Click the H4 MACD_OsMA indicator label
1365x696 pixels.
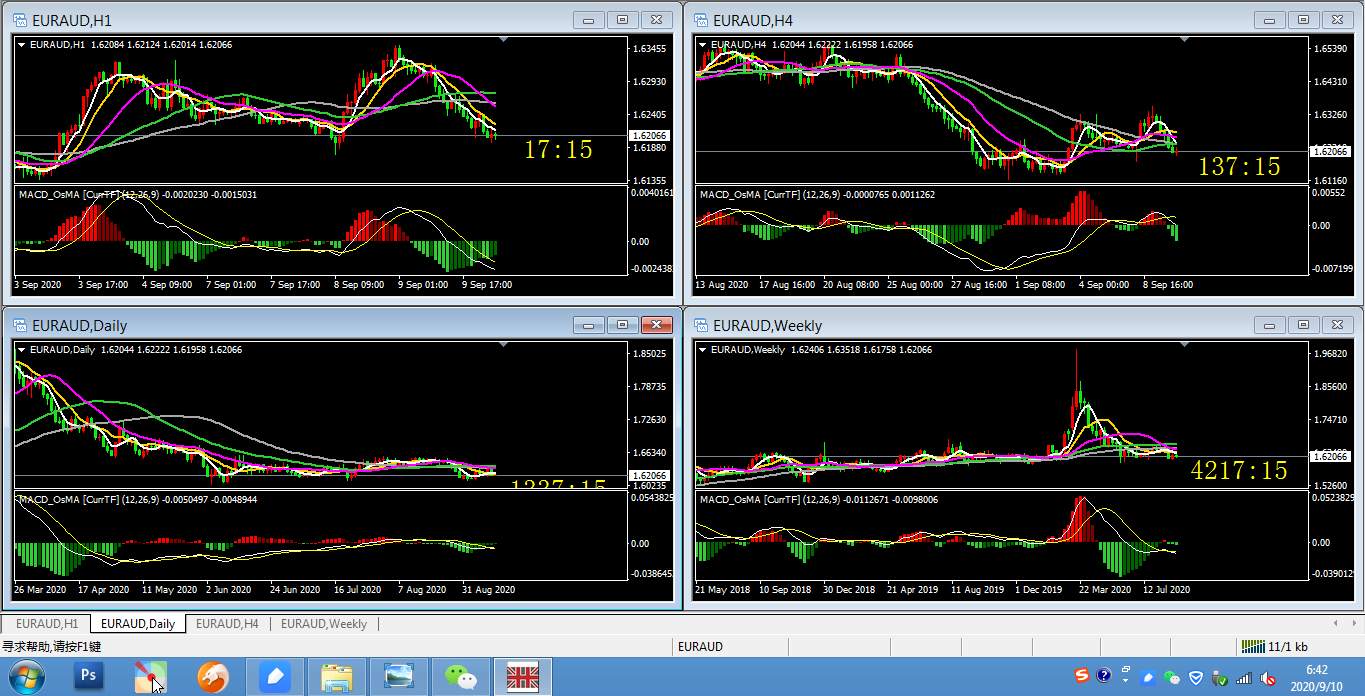(817, 194)
